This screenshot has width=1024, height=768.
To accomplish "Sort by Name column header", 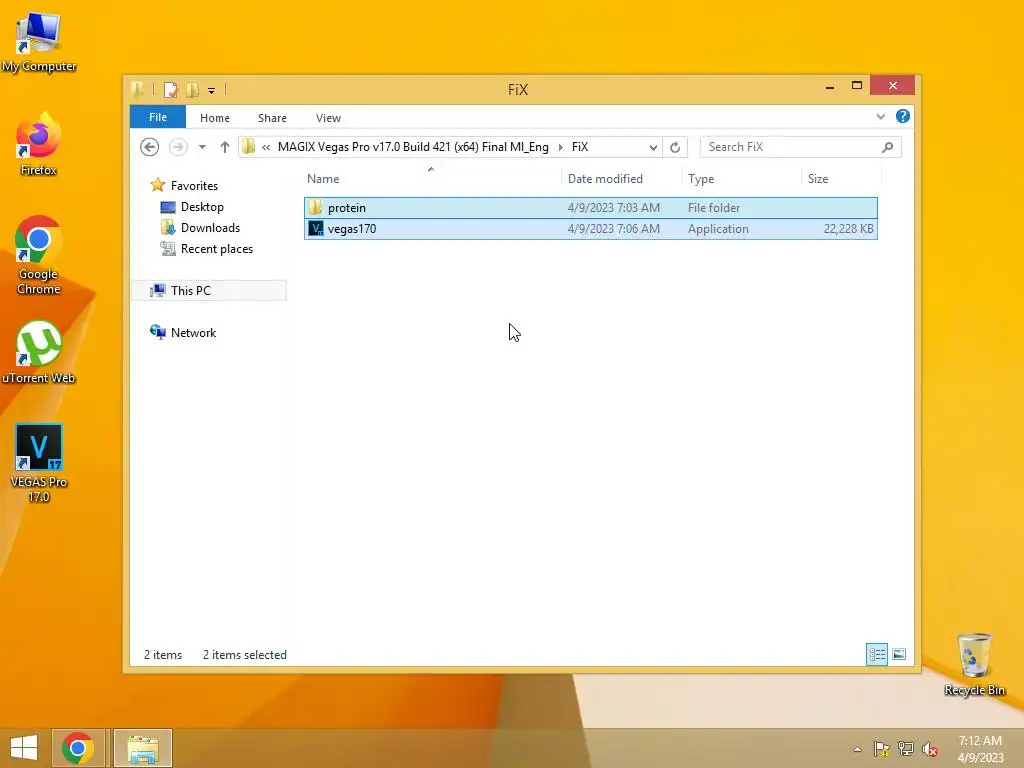I will [323, 179].
